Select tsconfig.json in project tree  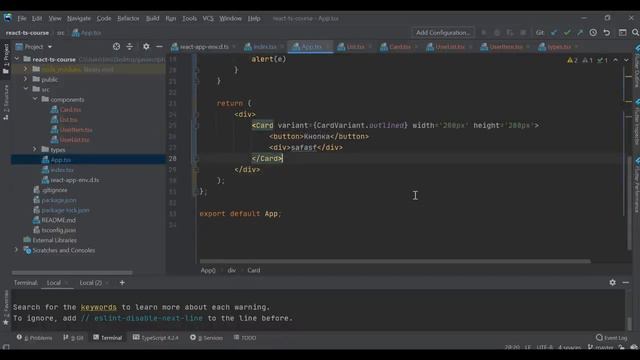point(58,230)
